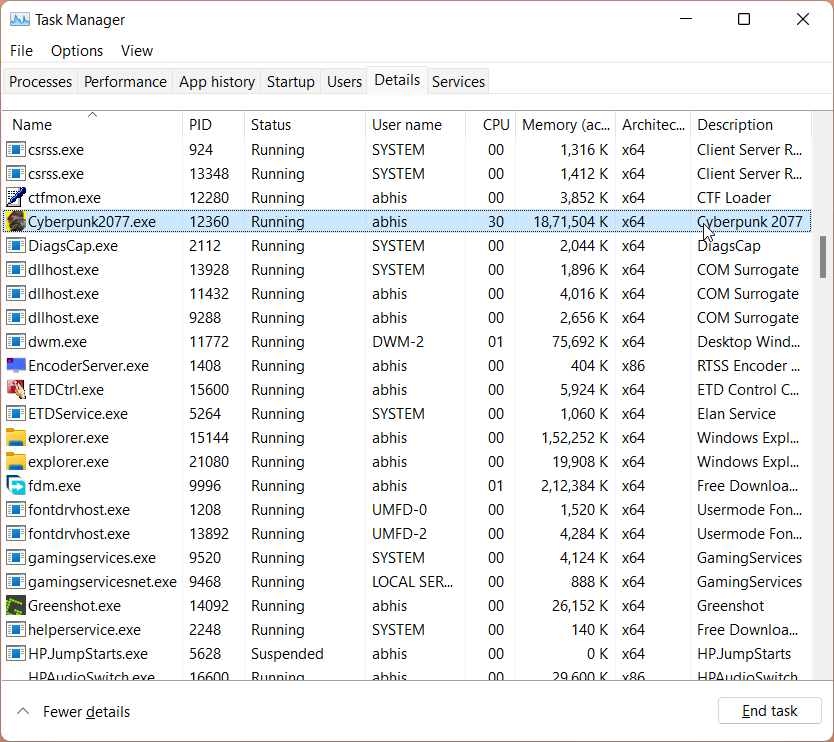Screen dimensions: 834x742
Task: Click PID 12360 of Cyberpunk2077.exe
Action: (x=209, y=222)
